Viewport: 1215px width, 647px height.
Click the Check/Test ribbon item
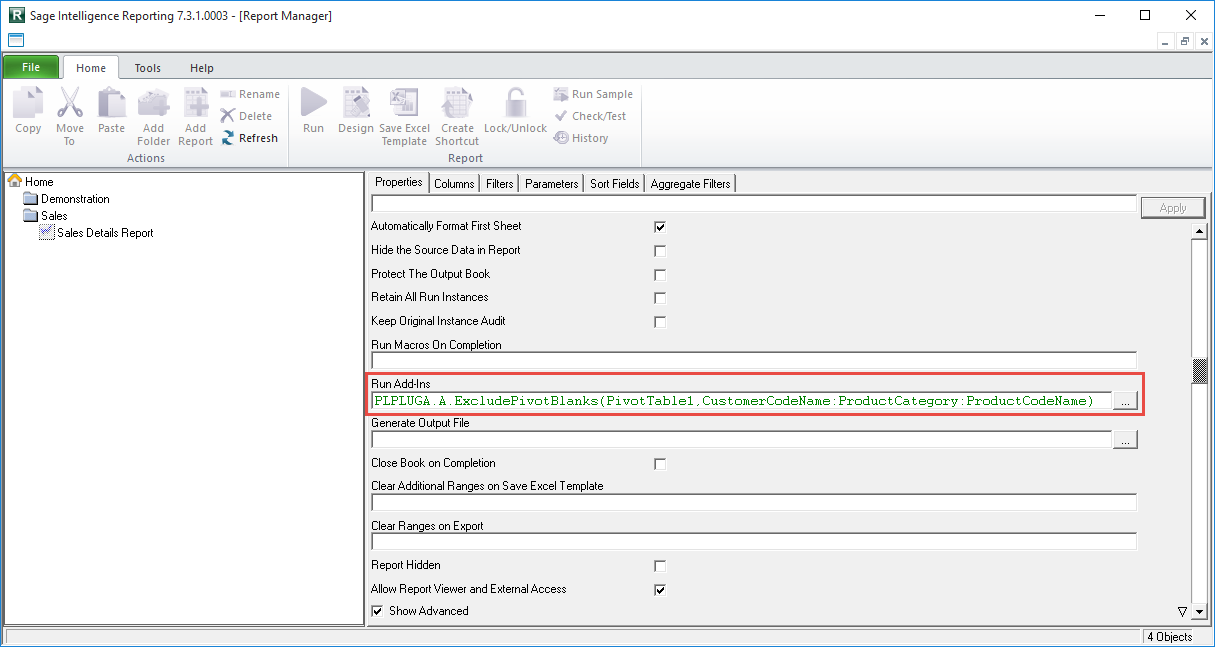[x=590, y=116]
